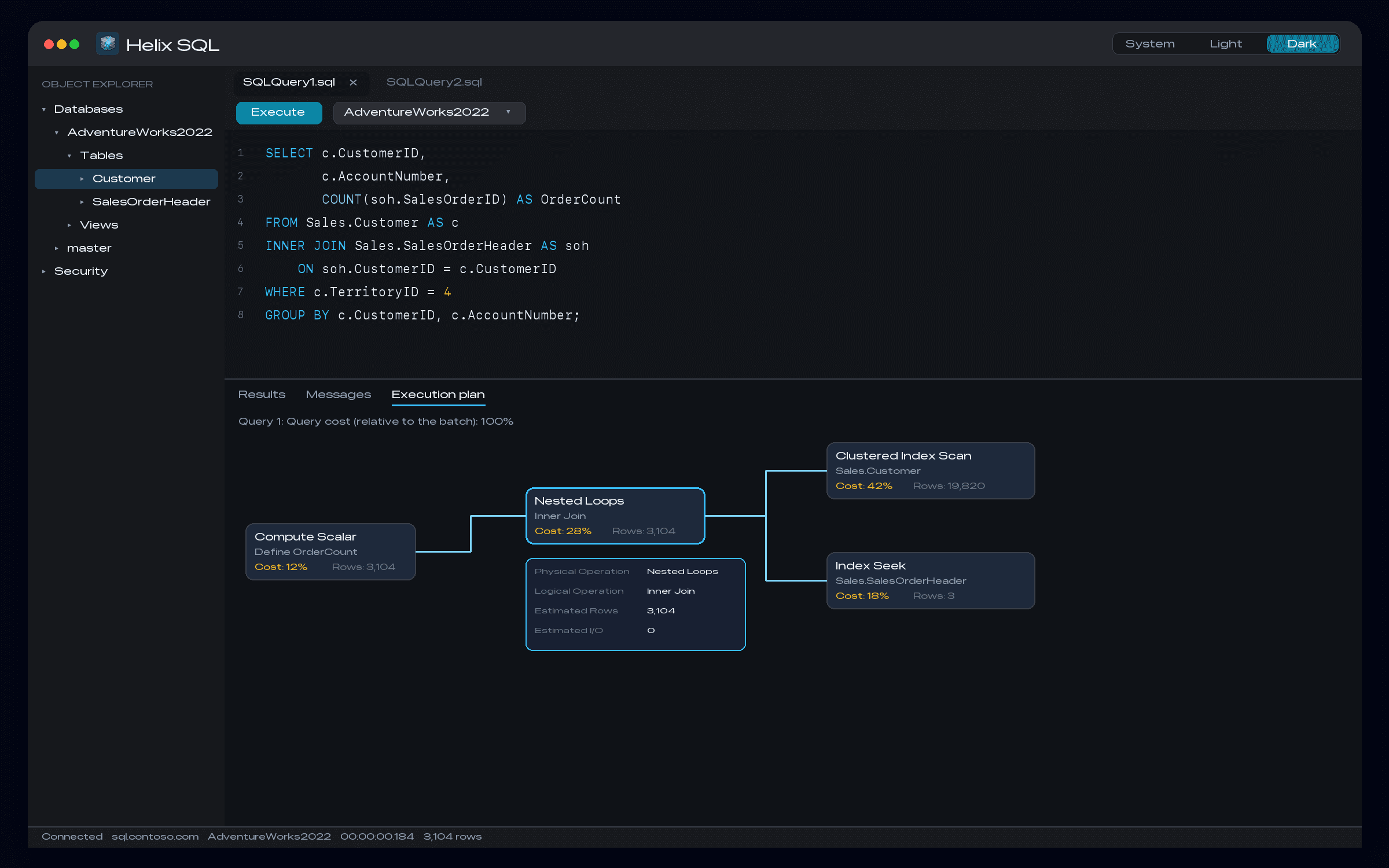This screenshot has width=1389, height=868.
Task: Click the 'INNER JOIN' code line
Action: pos(427,245)
